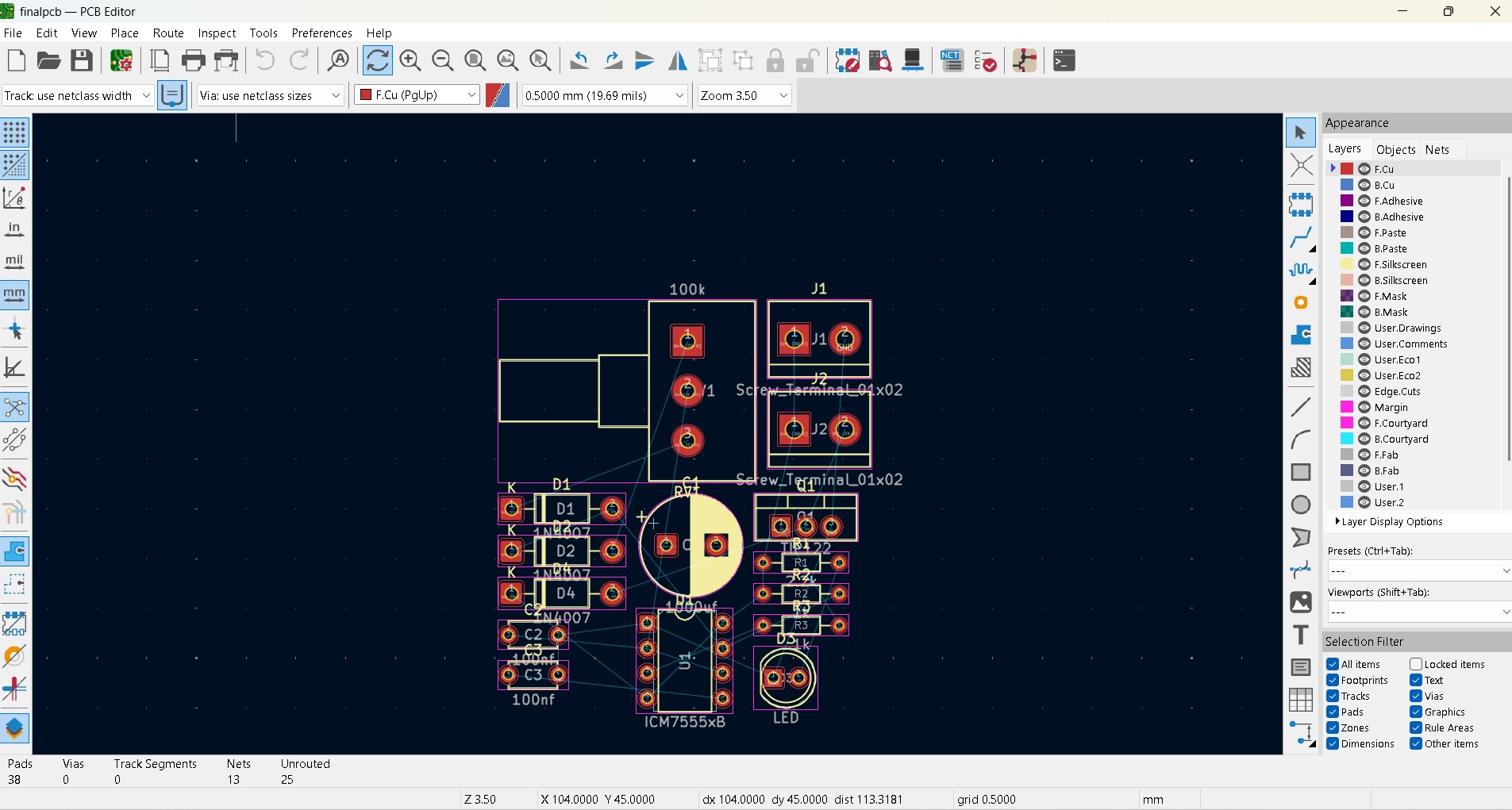Disable the Locked items filter
This screenshot has height=810, width=1512.
pos(1416,664)
